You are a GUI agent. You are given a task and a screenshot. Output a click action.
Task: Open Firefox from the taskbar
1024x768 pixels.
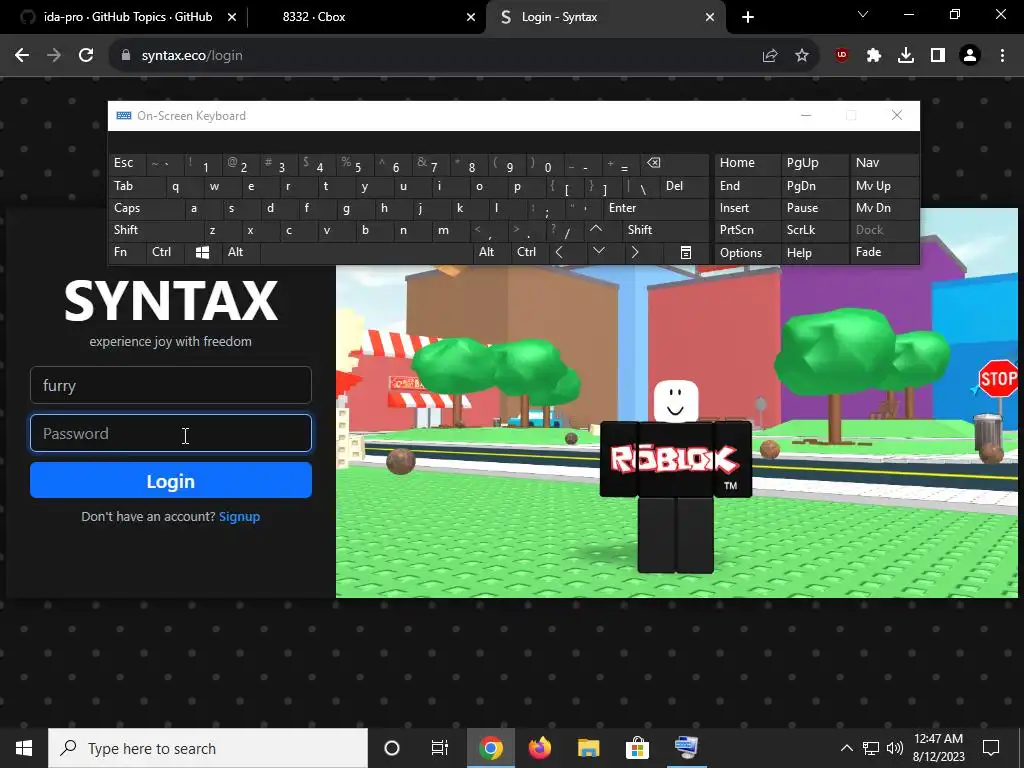coord(539,748)
